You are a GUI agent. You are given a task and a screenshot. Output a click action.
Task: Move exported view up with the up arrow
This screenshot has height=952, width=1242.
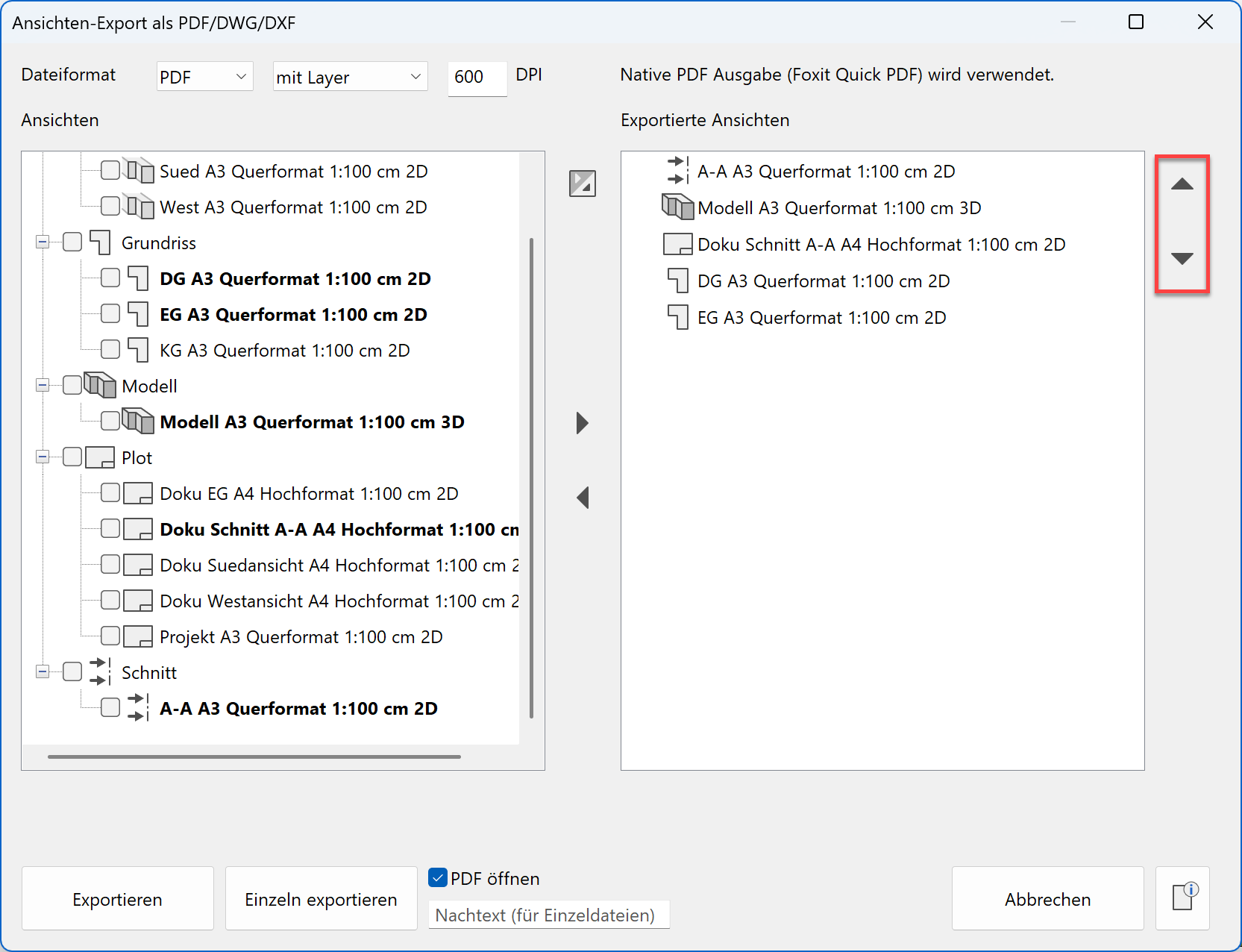click(1182, 183)
